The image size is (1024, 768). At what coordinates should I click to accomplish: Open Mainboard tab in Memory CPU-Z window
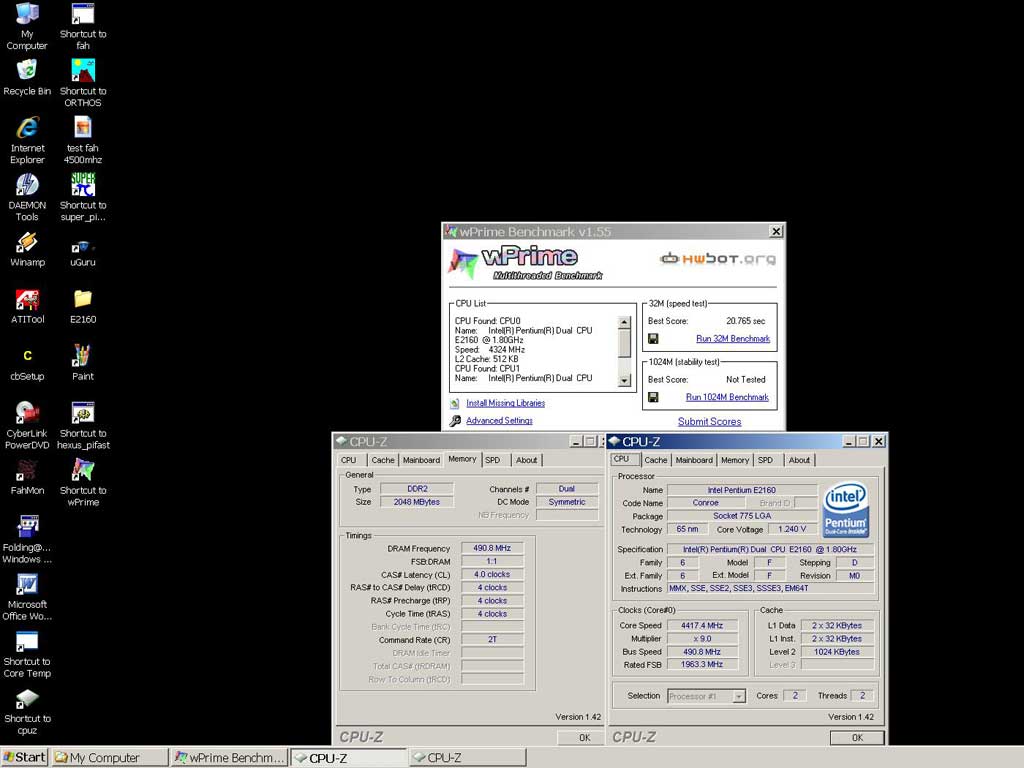[421, 460]
